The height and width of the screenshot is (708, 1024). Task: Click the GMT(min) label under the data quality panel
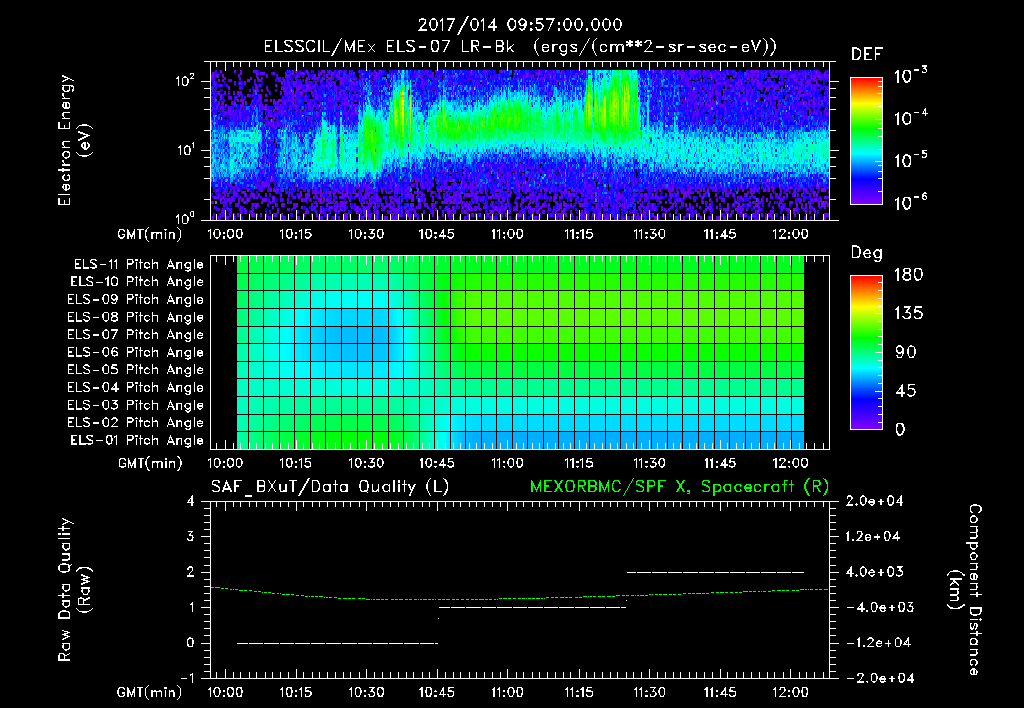click(150, 692)
